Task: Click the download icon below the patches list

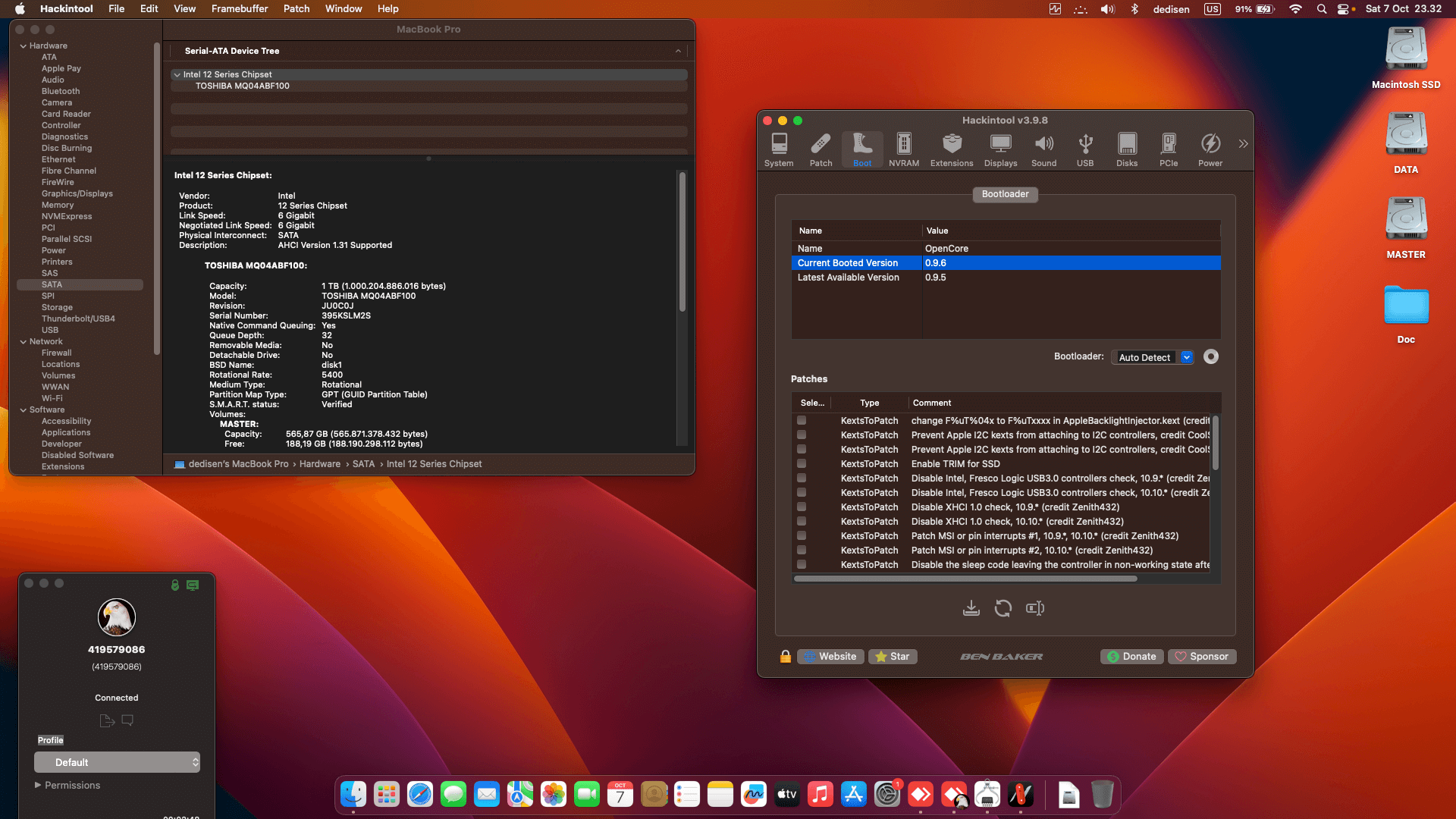Action: pos(971,608)
